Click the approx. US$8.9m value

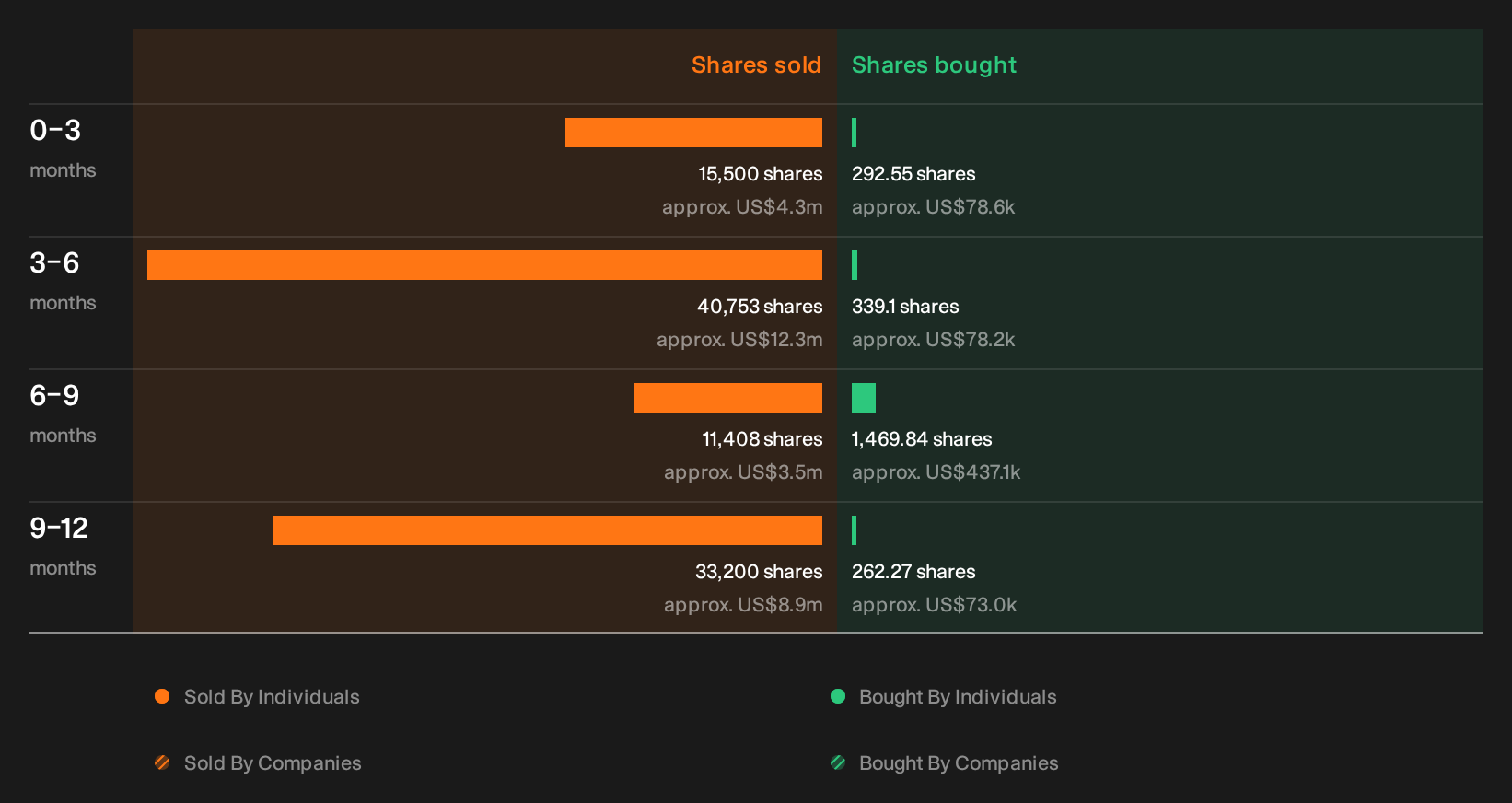click(743, 605)
